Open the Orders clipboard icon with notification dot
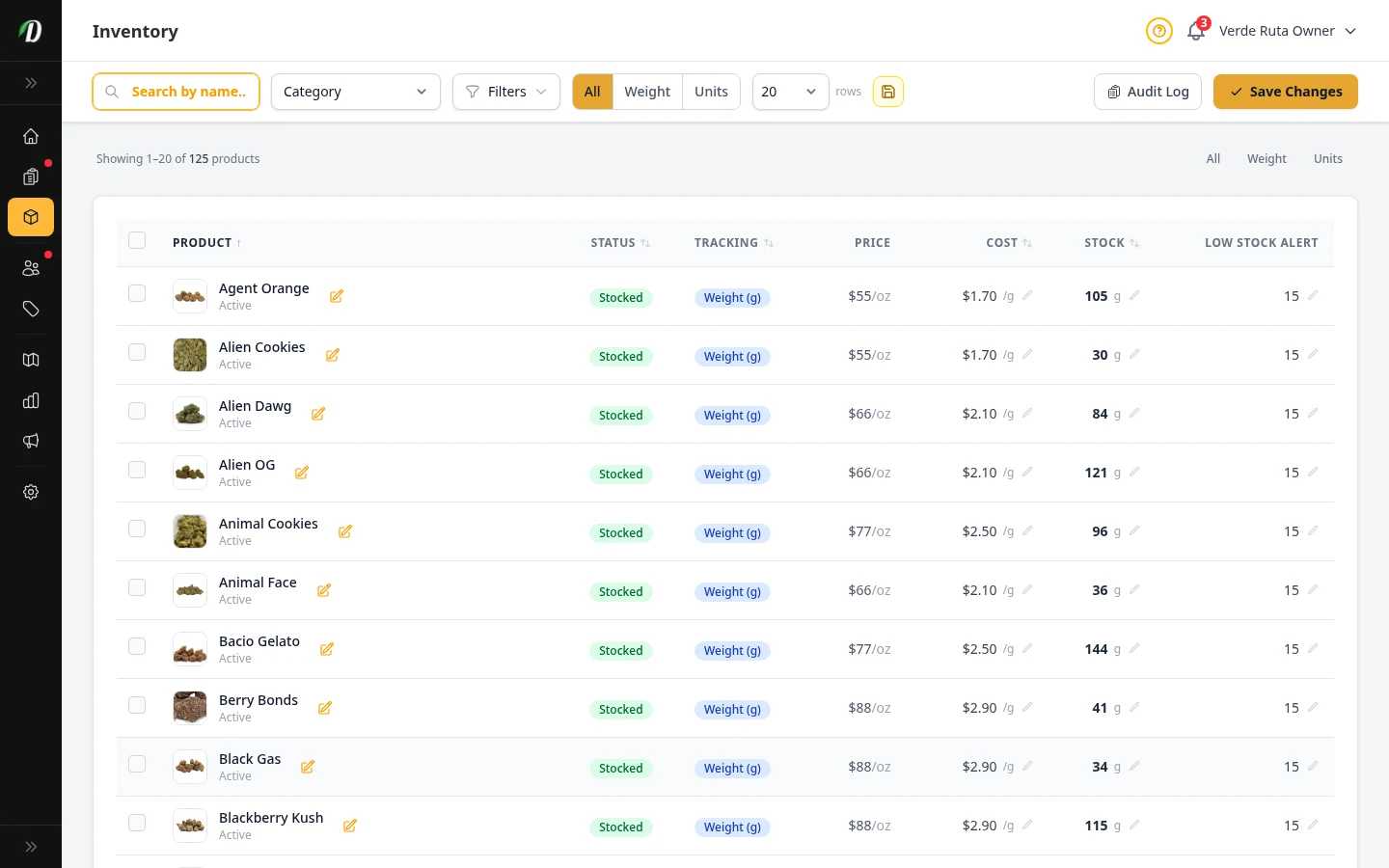The image size is (1389, 868). click(31, 176)
